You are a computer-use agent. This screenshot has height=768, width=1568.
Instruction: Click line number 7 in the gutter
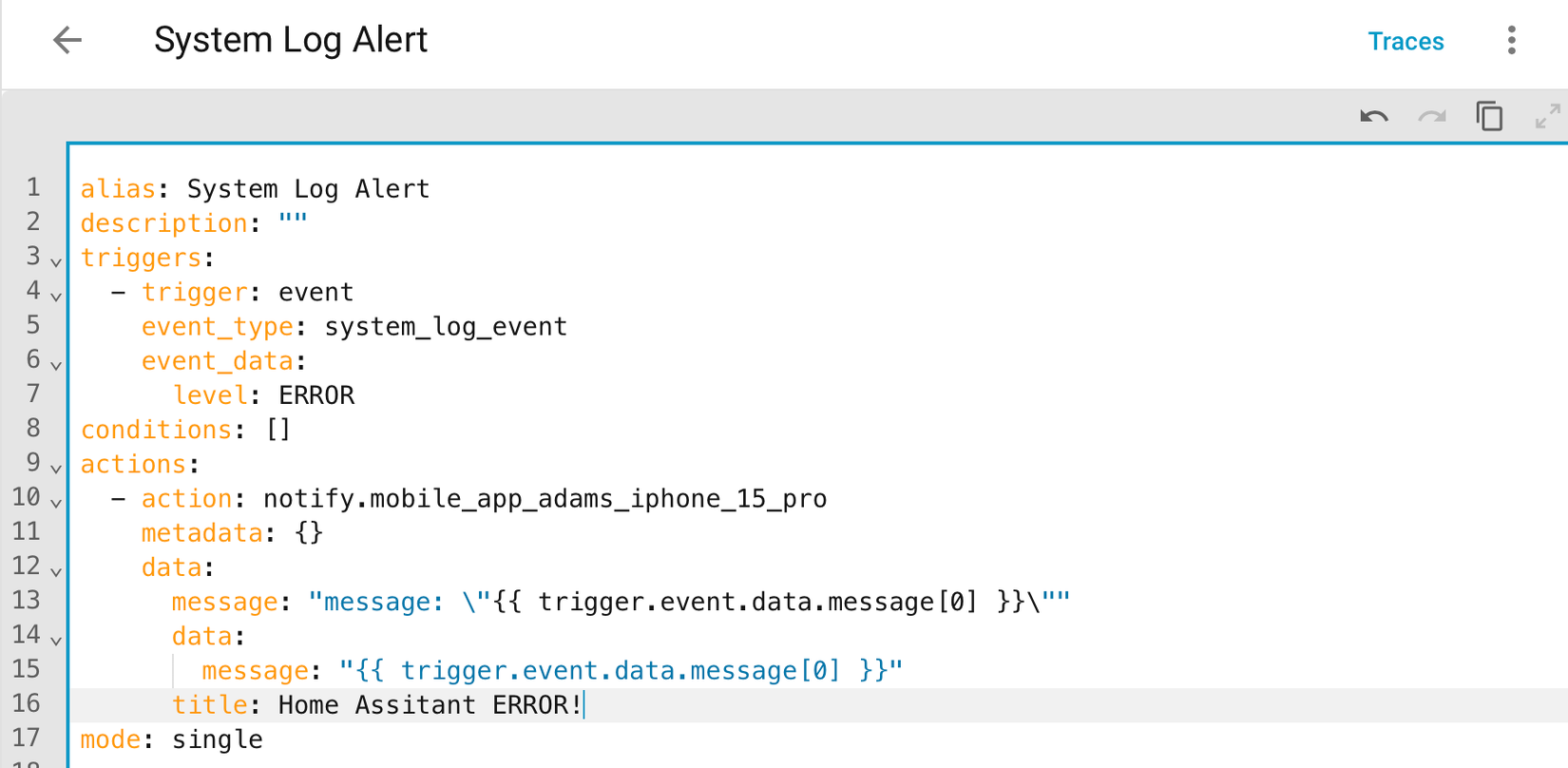[x=33, y=394]
